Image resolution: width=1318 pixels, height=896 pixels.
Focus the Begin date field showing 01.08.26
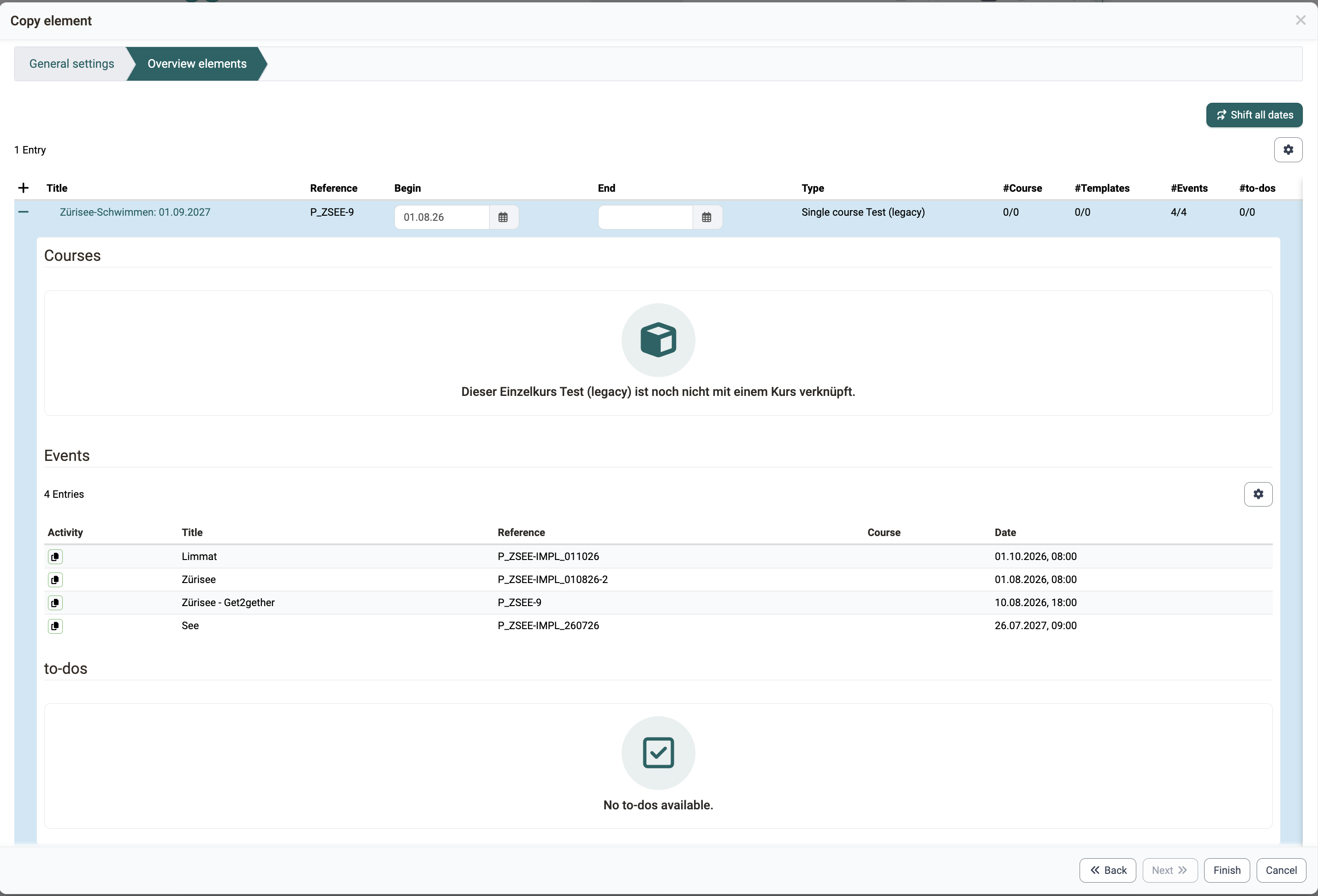[x=442, y=217]
